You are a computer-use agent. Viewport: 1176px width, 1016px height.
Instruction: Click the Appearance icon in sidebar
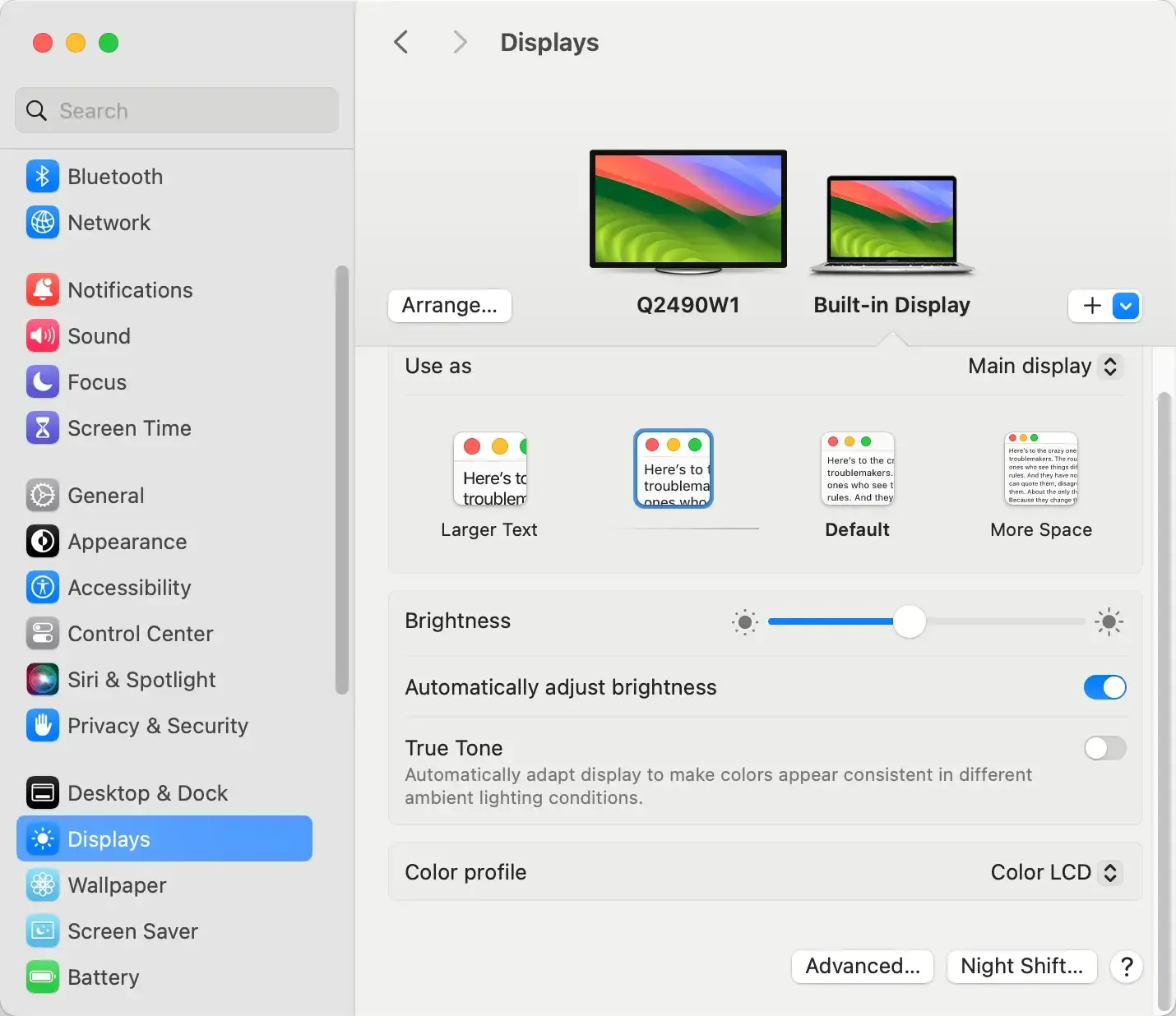click(43, 541)
